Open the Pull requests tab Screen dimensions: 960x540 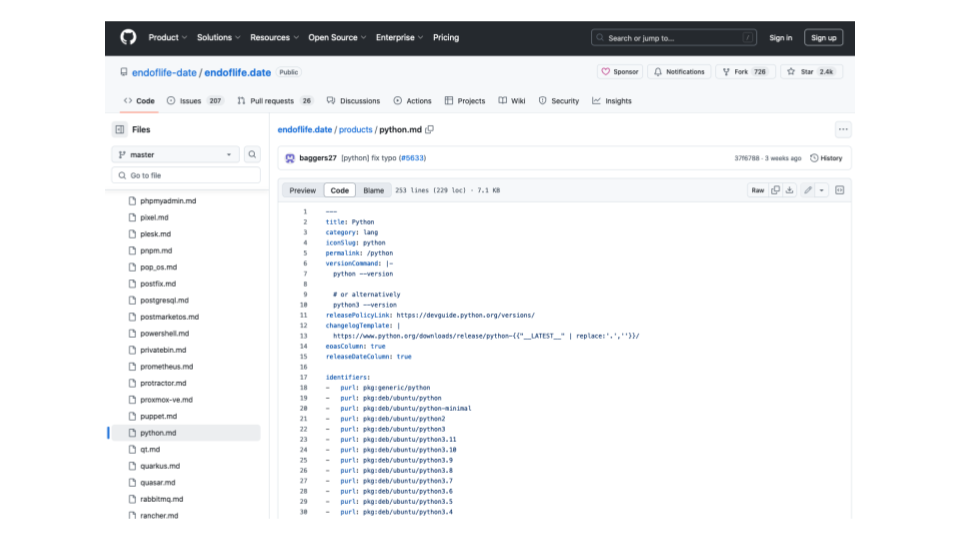[x=275, y=101]
